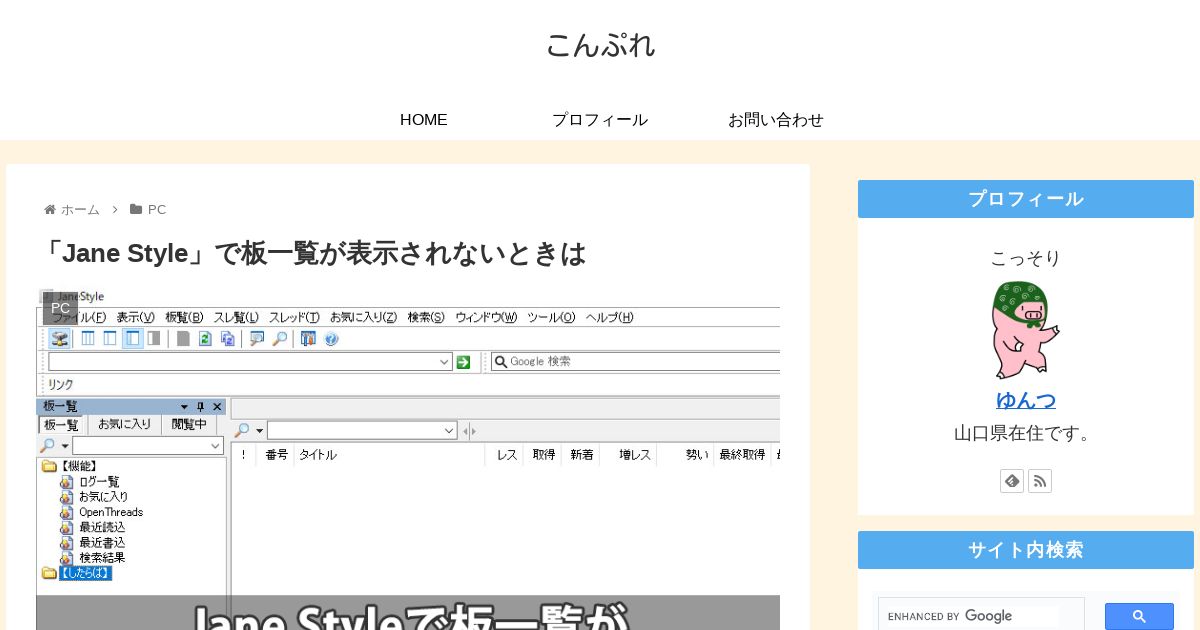Click お気に入り(Z) menu in Jane Style image

point(363,317)
